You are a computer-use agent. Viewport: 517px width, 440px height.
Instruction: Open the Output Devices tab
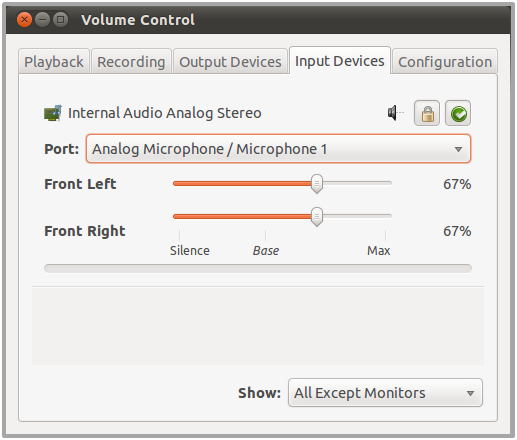point(230,62)
